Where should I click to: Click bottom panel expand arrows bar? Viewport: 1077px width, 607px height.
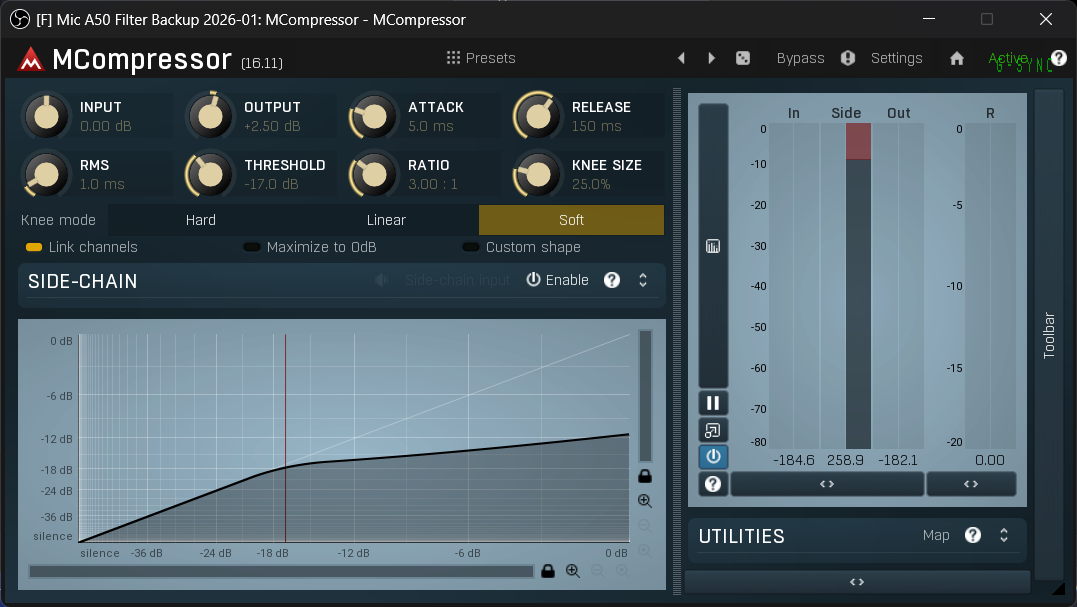tap(857, 582)
